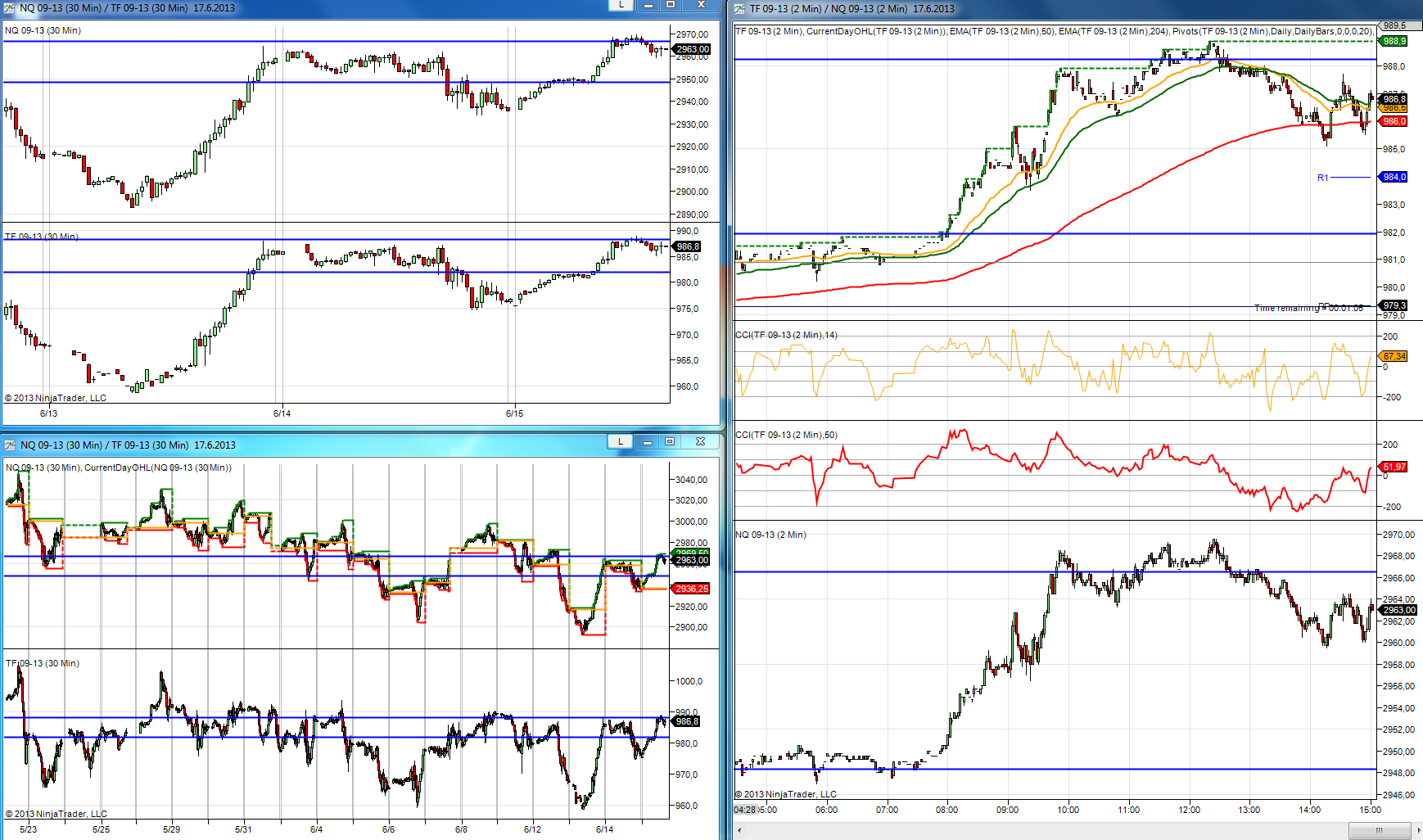Click the right arrow of the horizontal chart scrollbar
1423x840 pixels.
tap(1416, 830)
